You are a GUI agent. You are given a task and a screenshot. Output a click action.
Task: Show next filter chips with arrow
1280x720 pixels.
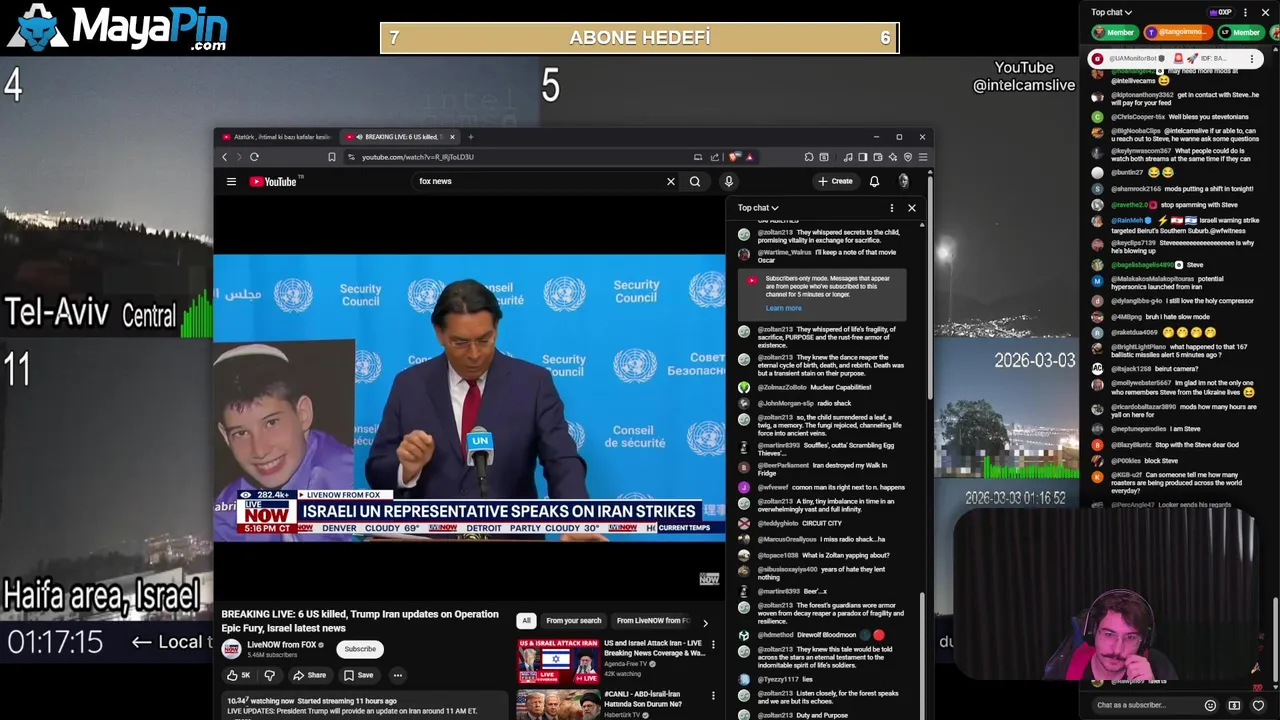coord(705,623)
